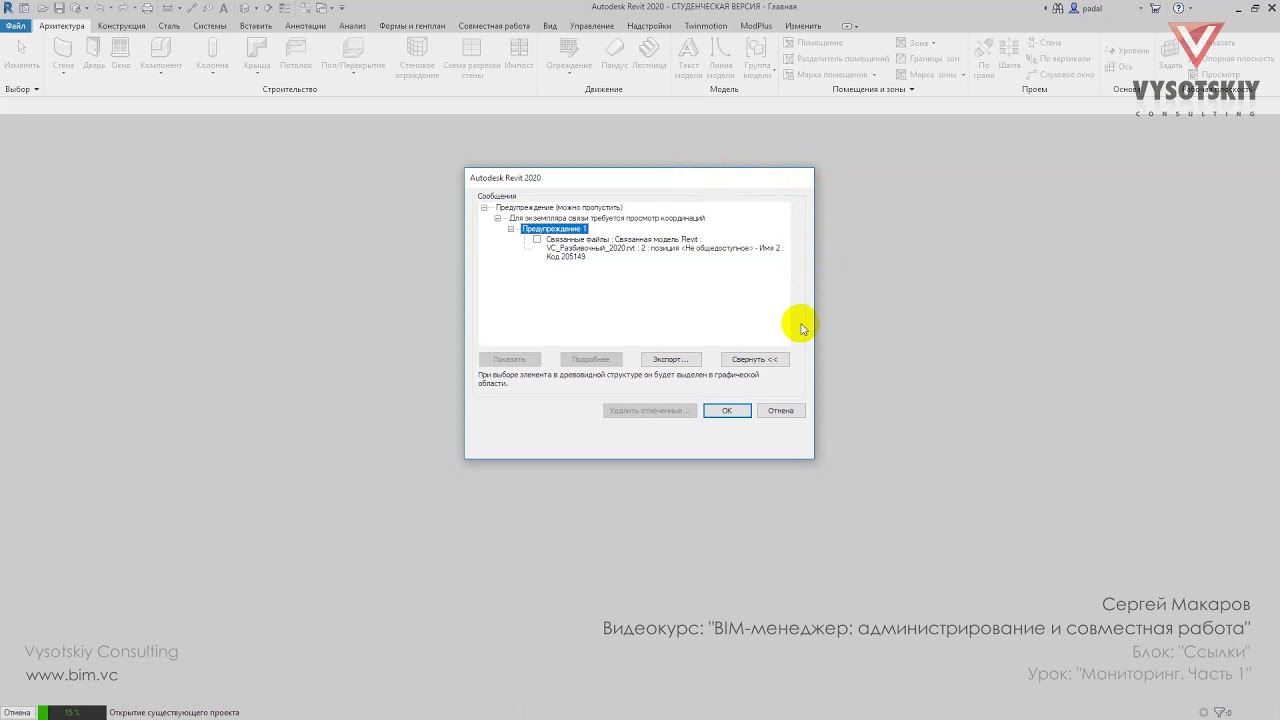Click the Autodesk App Store cart icon
This screenshot has height=720, width=1280.
[x=1154, y=8]
